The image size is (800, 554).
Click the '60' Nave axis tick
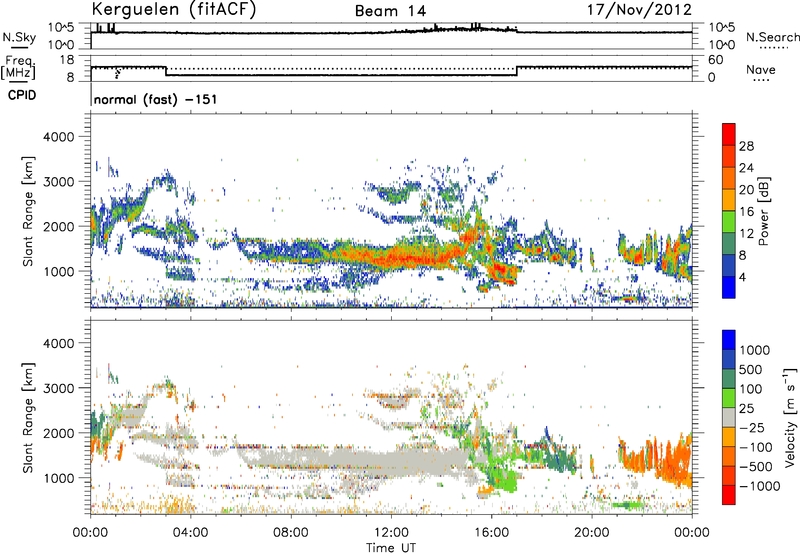click(715, 60)
